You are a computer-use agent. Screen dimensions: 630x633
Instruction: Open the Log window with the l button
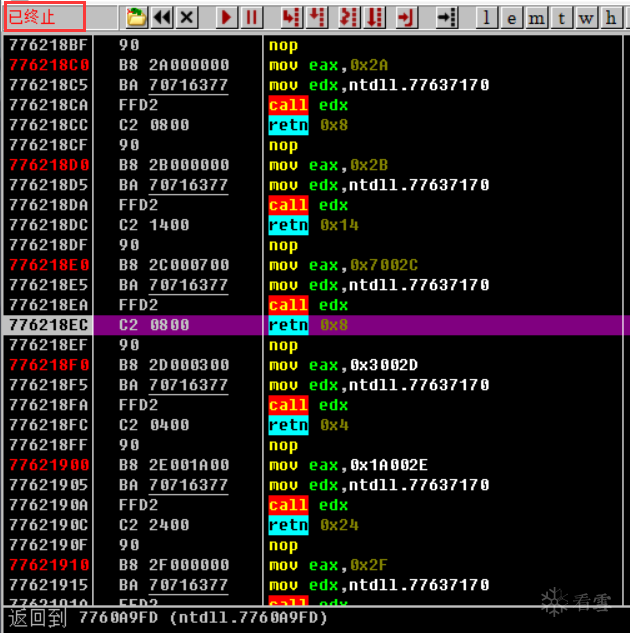(486, 18)
